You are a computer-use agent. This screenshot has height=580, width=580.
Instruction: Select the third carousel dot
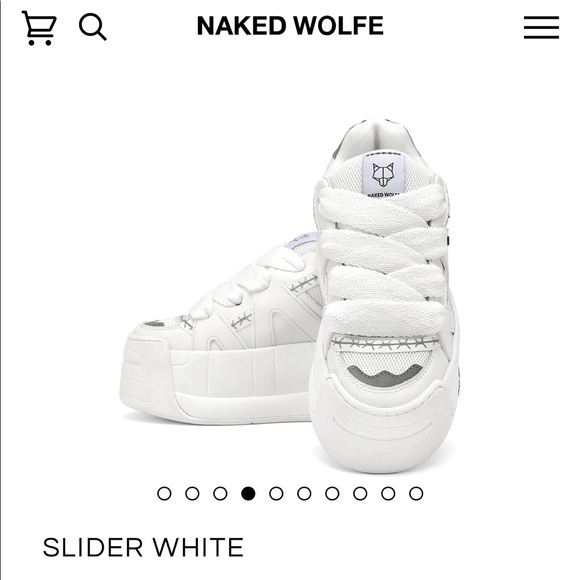pyautogui.click(x=220, y=493)
